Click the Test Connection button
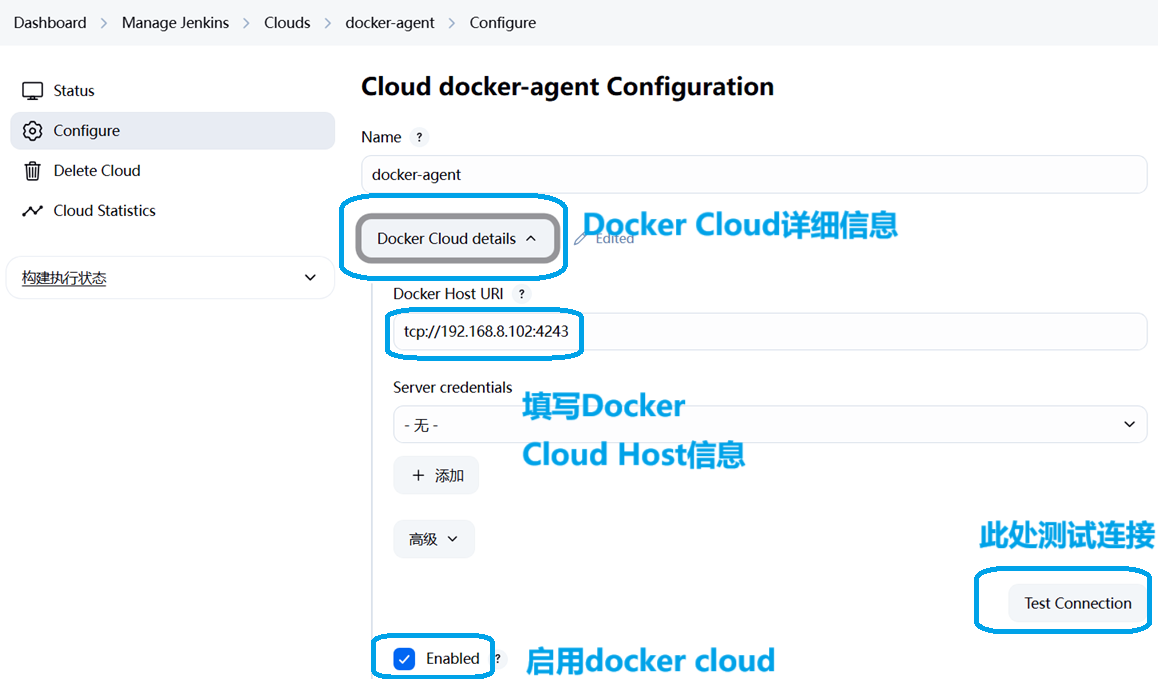1158x679 pixels. (1078, 603)
